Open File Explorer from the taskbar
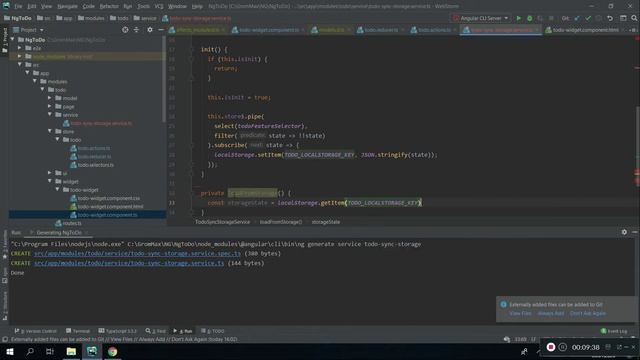This screenshot has height=360, width=640. 71,351
